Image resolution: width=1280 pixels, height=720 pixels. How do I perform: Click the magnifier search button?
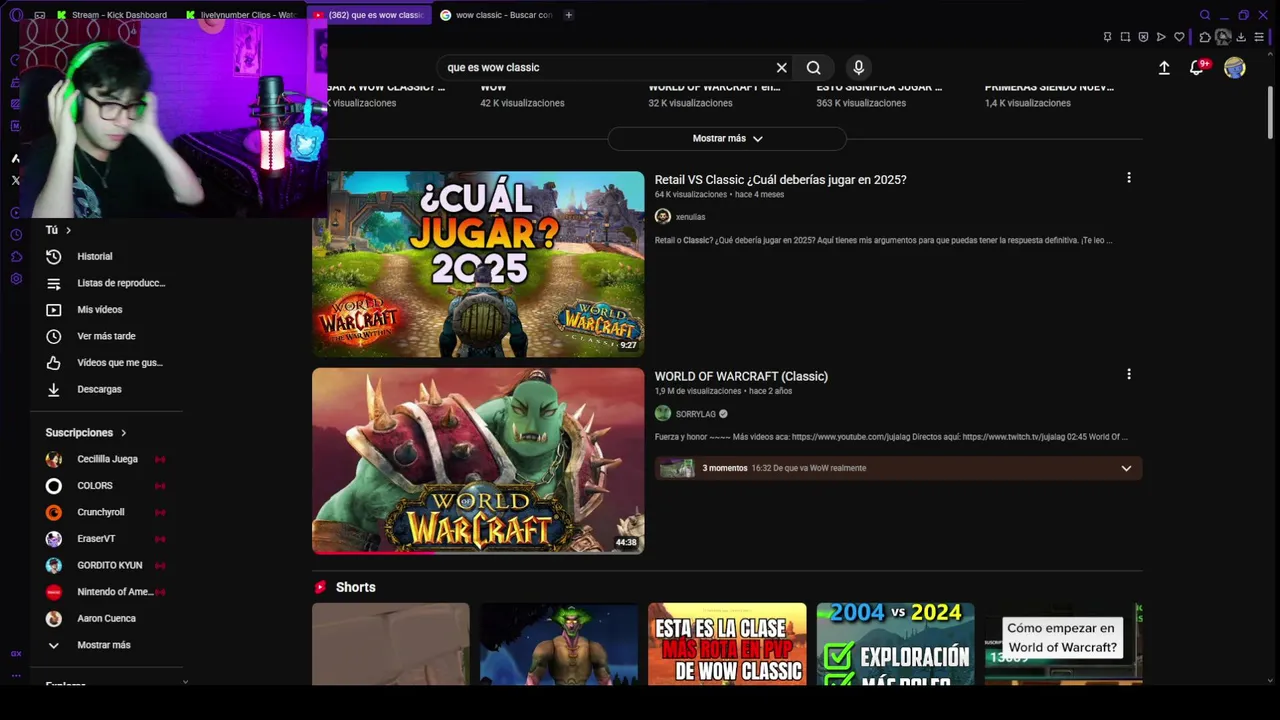click(x=814, y=67)
